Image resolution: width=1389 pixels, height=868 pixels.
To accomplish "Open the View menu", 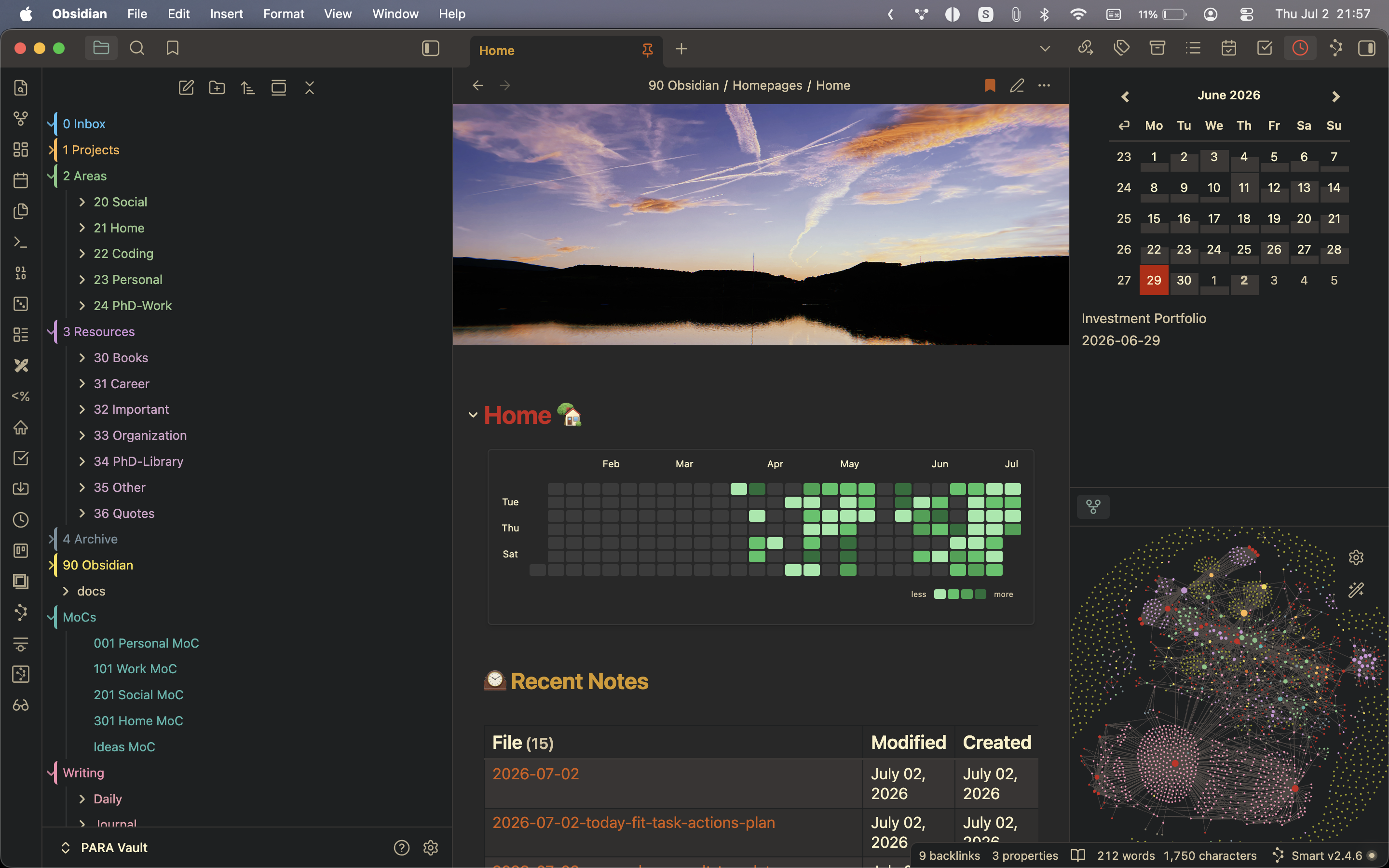I will pyautogui.click(x=338, y=14).
